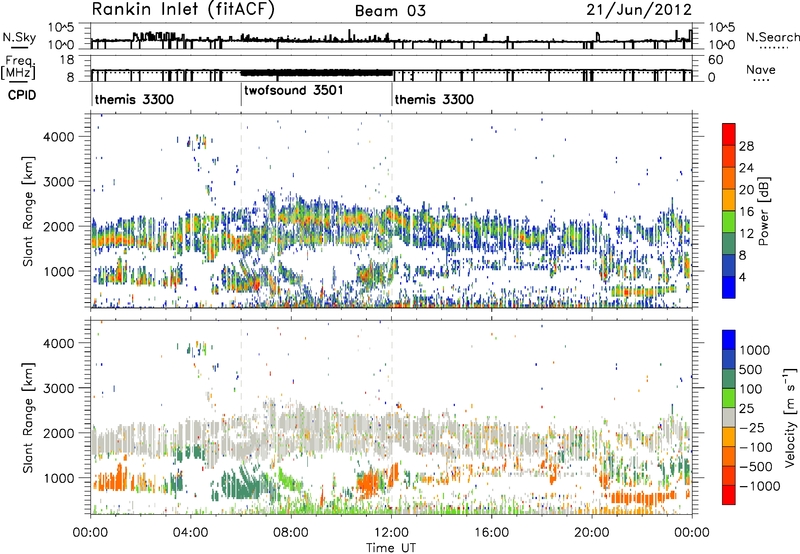Click the 'Nave' legend label
Viewport: 800px width, 554px height.
pos(761,70)
